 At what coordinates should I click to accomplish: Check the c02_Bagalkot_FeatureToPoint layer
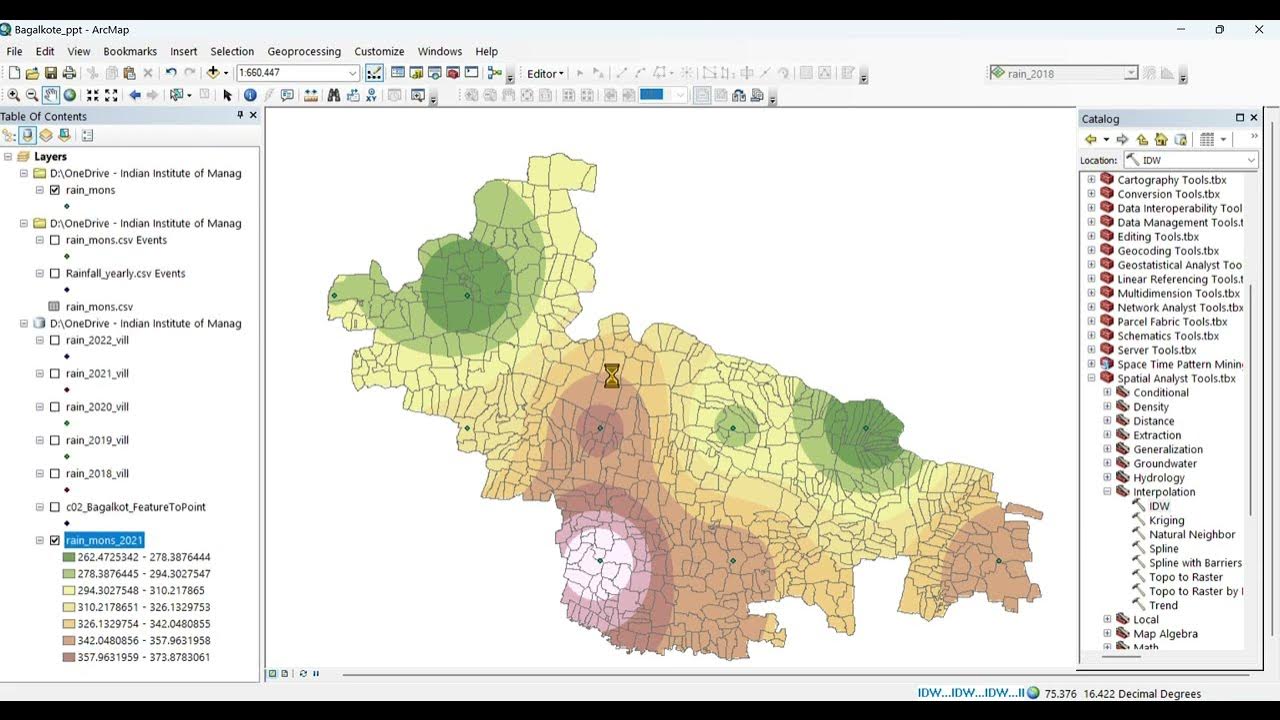(55, 507)
